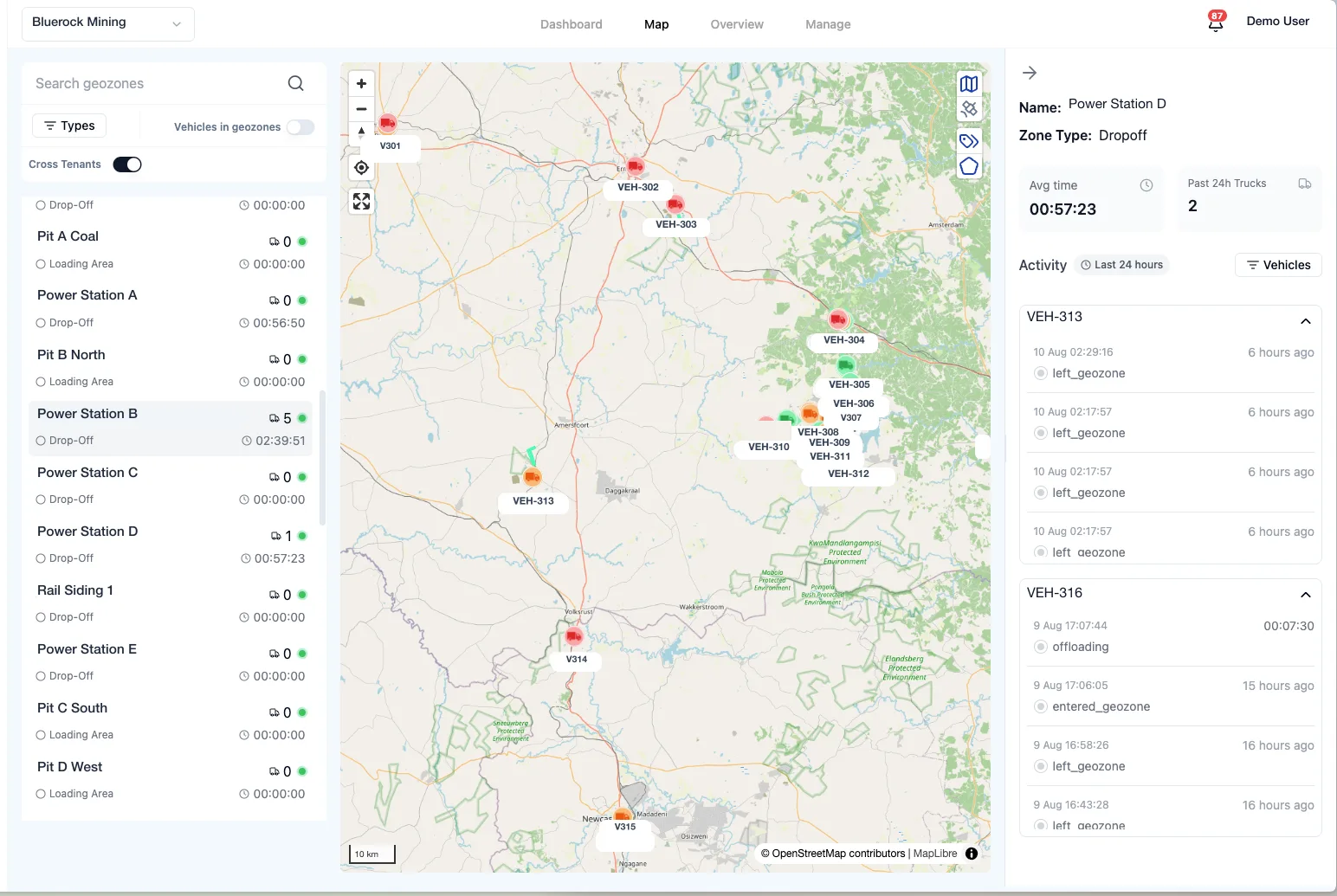
Task: Go to the Dashboard tab
Action: tap(572, 24)
